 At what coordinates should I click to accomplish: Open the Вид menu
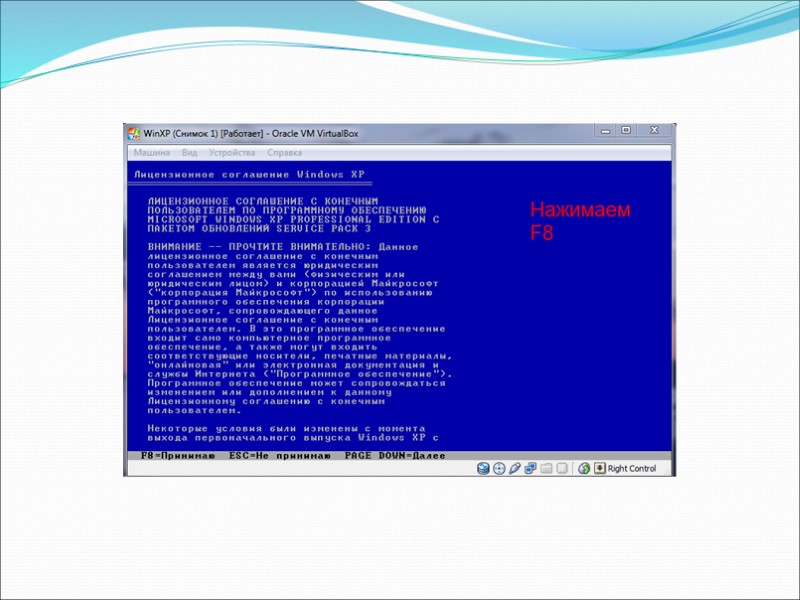pyautogui.click(x=189, y=153)
